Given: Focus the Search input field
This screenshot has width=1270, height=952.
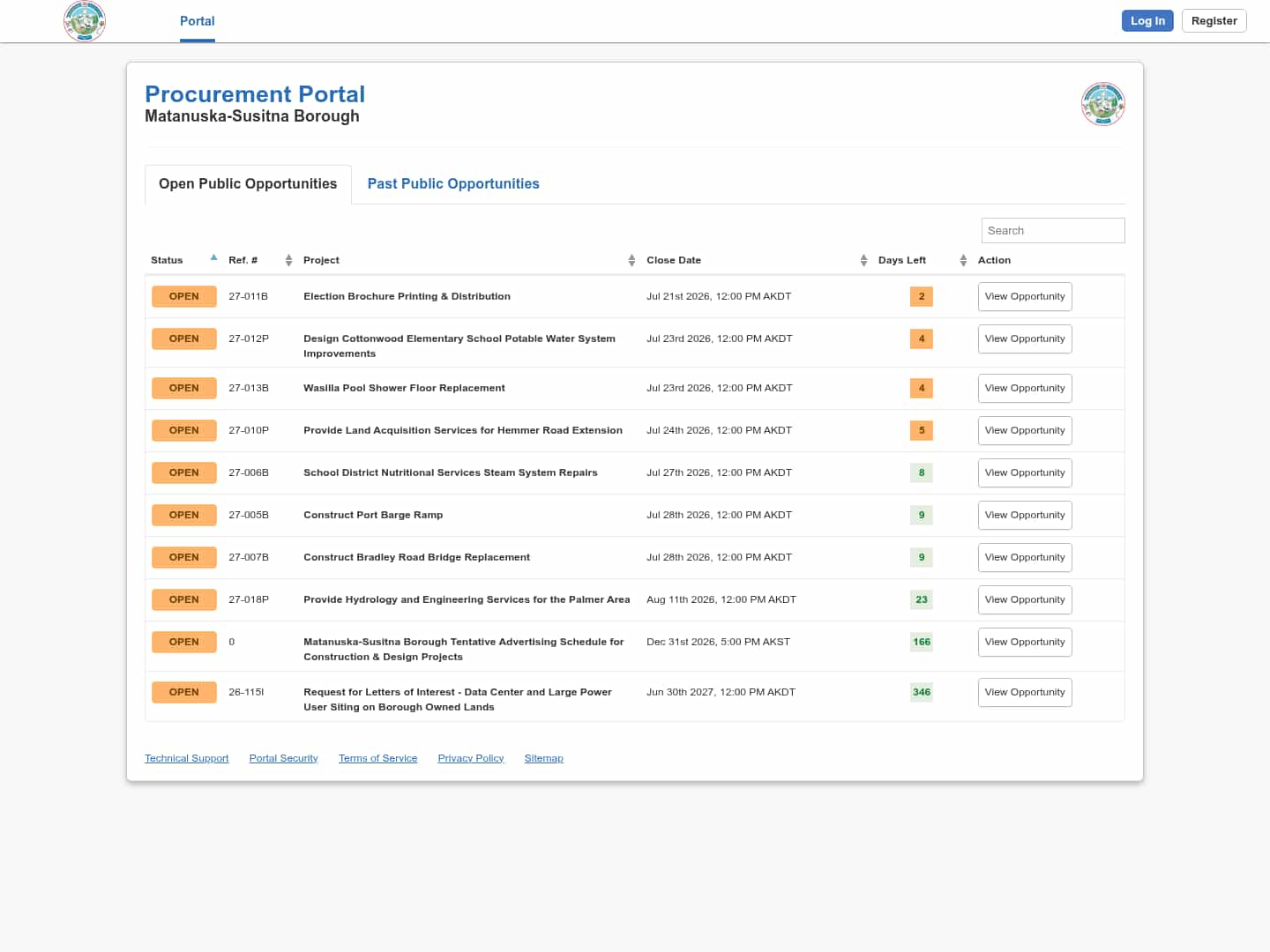Looking at the screenshot, I should (x=1053, y=230).
